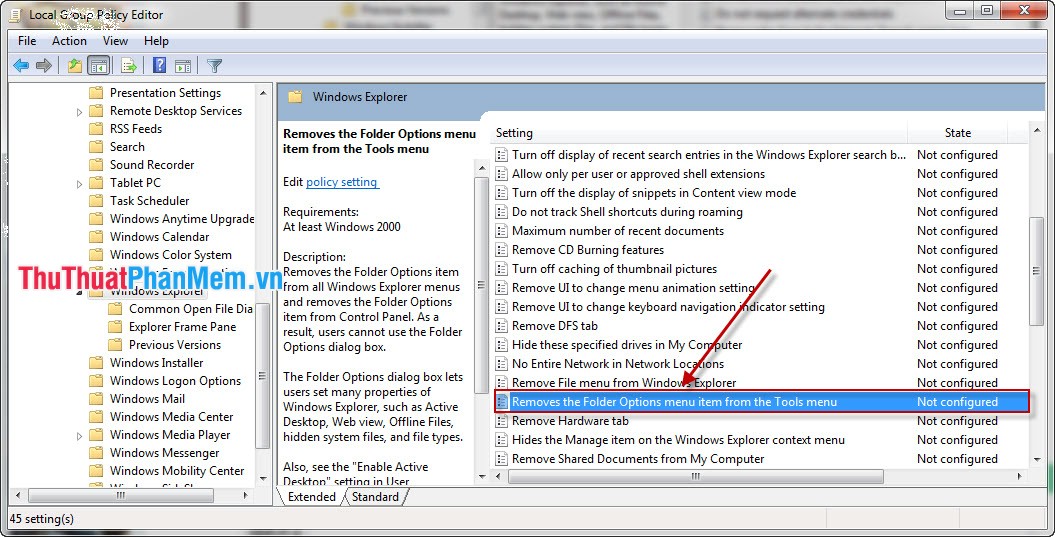
Task: Click the settings list horizontal scroll right arrow
Action: point(1020,476)
